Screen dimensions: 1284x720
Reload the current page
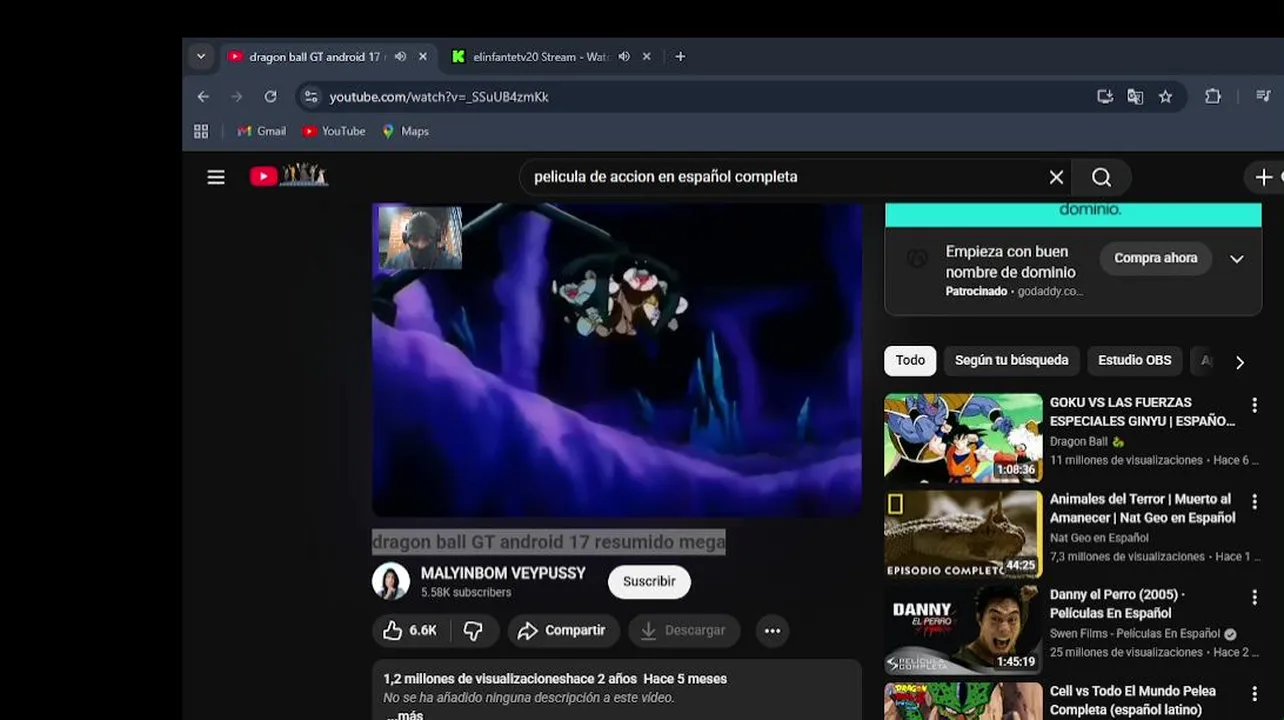270,97
